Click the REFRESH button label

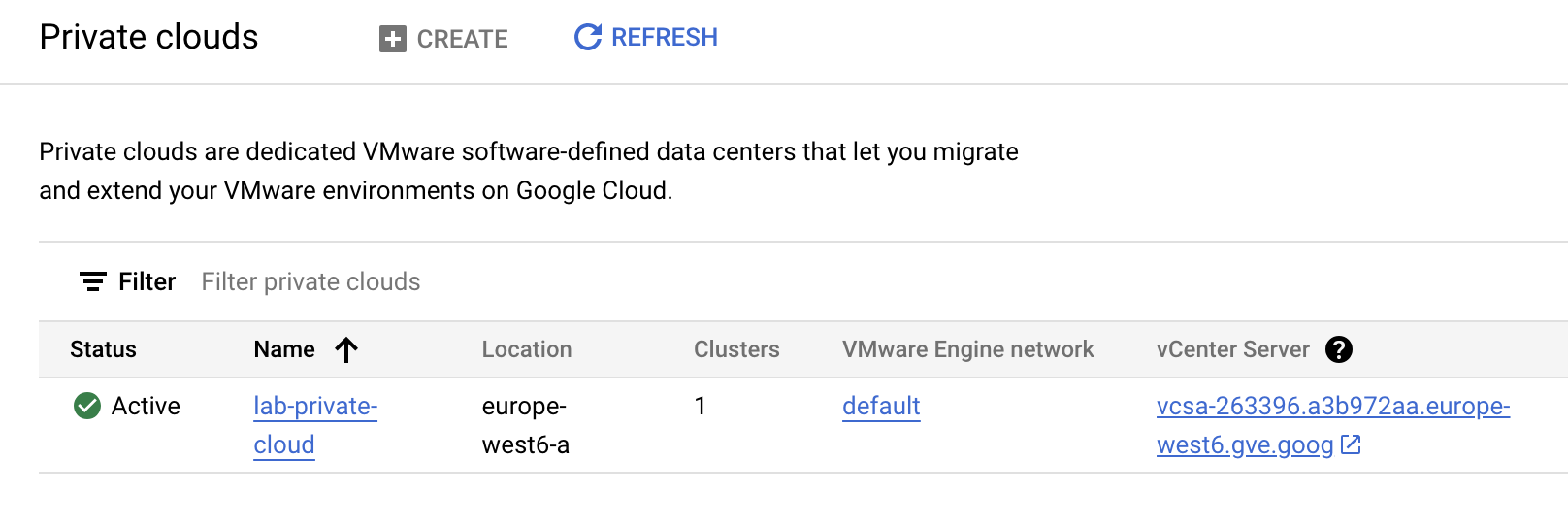coord(665,37)
